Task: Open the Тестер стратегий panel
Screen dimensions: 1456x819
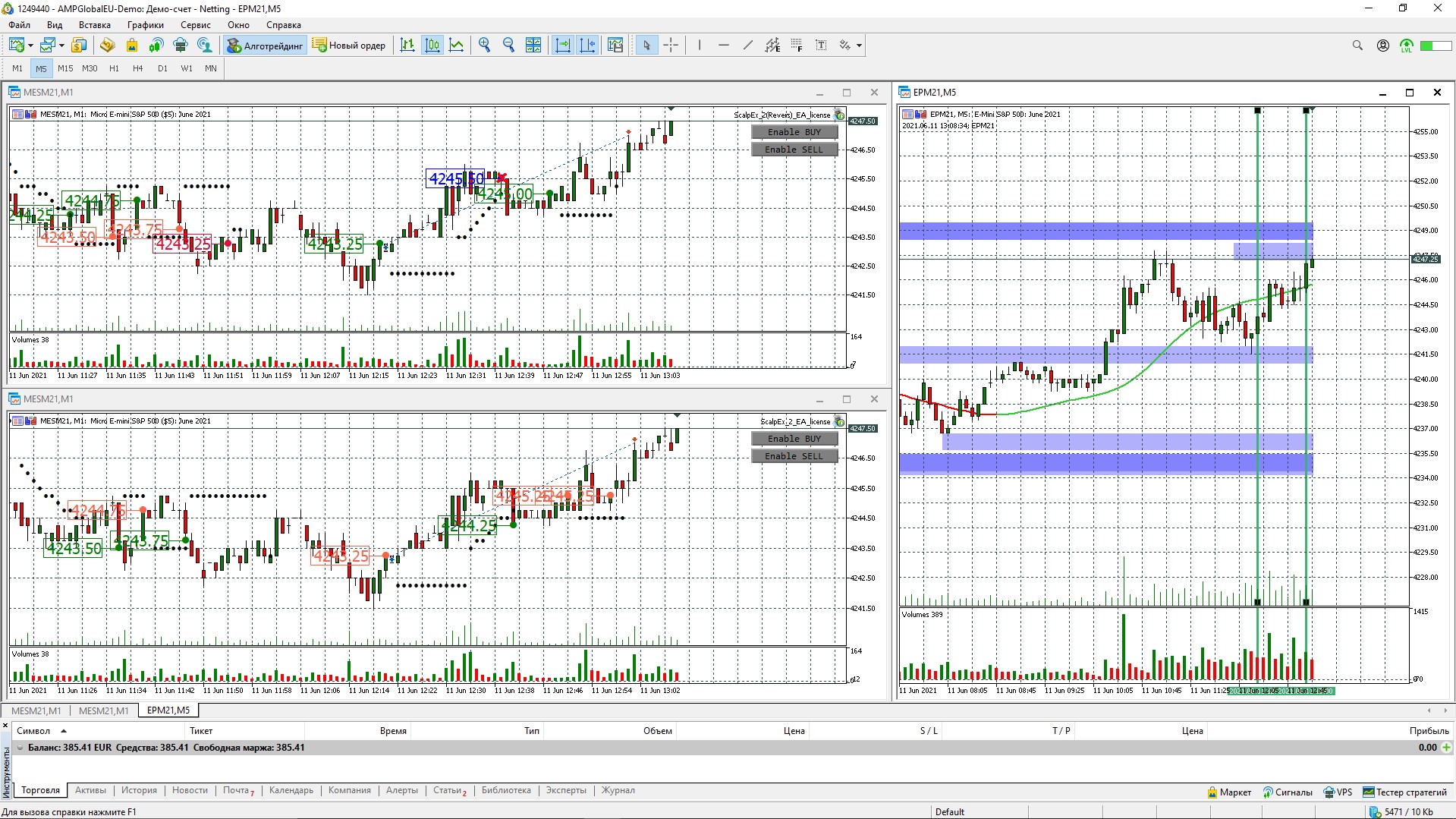Action: pos(1405,792)
